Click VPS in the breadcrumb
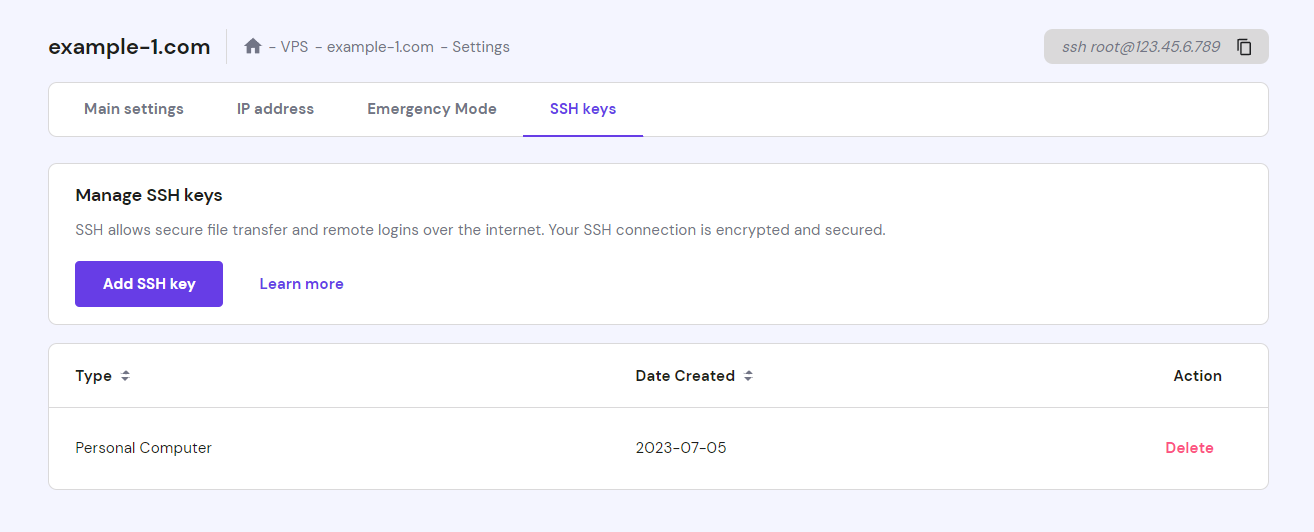 coord(294,47)
